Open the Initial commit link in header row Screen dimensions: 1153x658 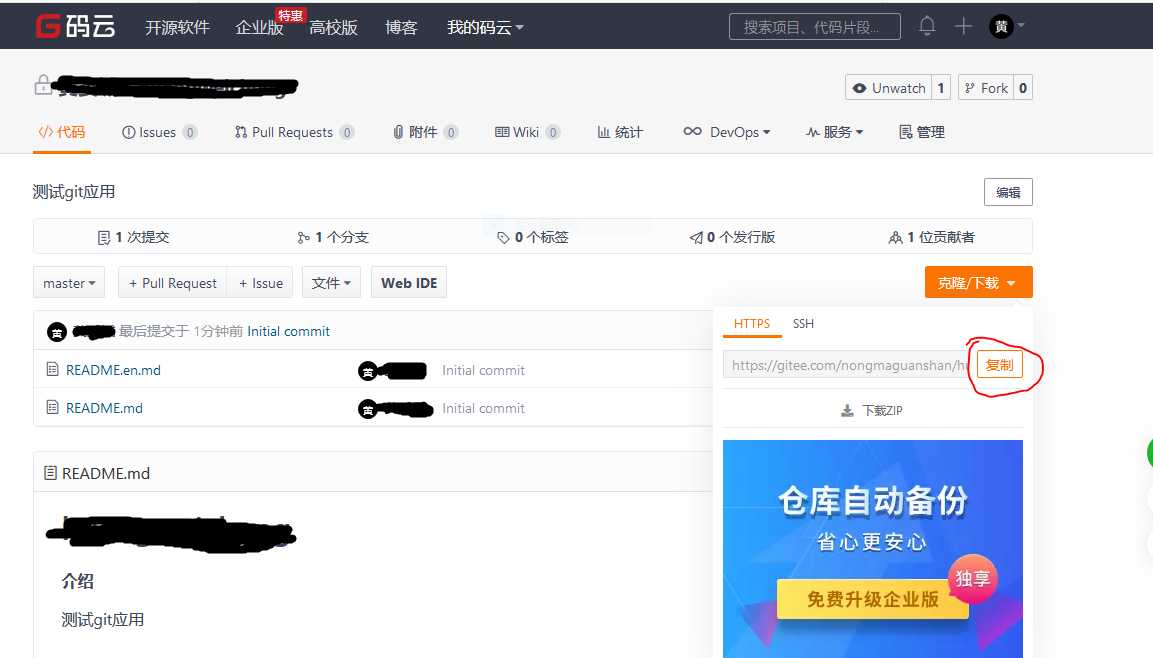(288, 332)
